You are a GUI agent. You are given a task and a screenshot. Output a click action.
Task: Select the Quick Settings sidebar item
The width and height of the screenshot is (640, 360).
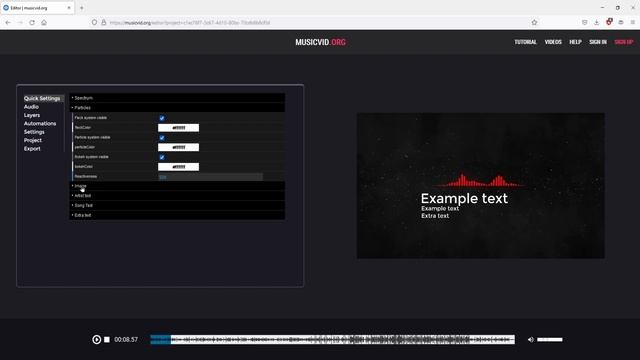coord(42,98)
